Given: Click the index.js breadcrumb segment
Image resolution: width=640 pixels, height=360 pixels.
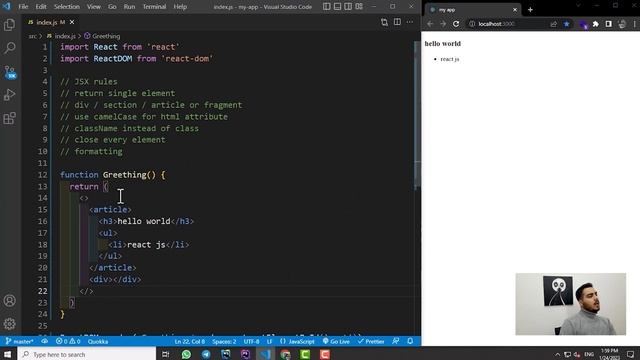Looking at the screenshot, I should [65, 36].
